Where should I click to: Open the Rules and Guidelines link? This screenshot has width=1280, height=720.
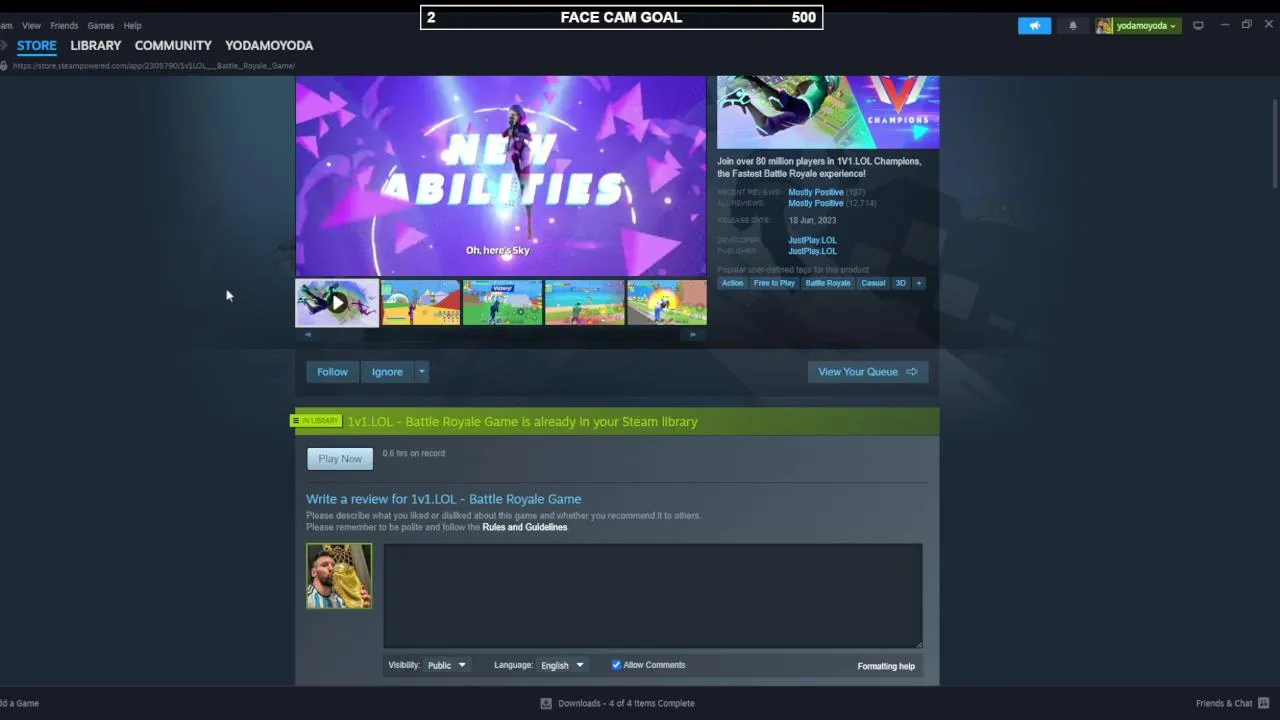click(x=524, y=527)
